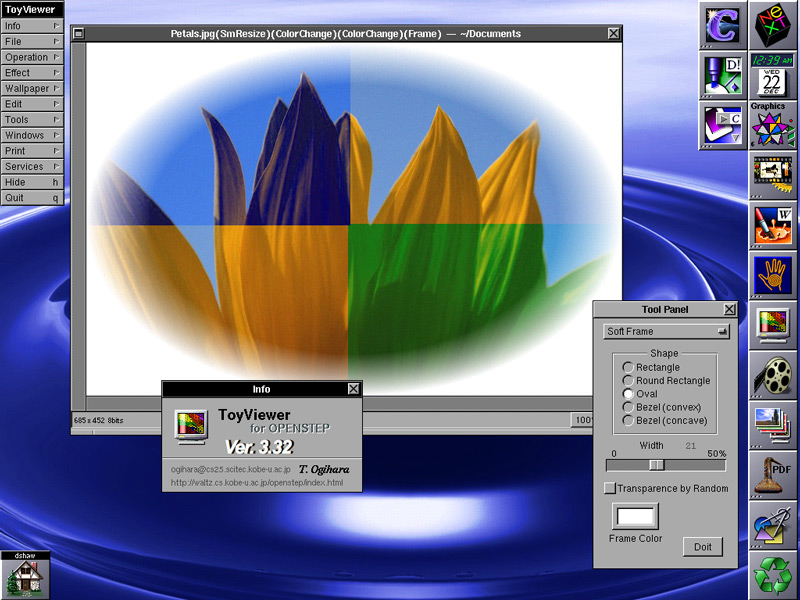Open the Soft Frame popup list
The image size is (800, 600).
click(x=666, y=332)
